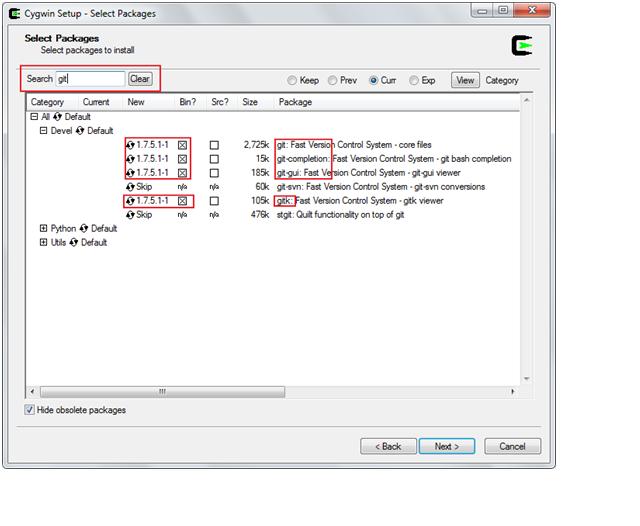
Task: Cycle install action icon for the gitk row
Action: coord(131,201)
